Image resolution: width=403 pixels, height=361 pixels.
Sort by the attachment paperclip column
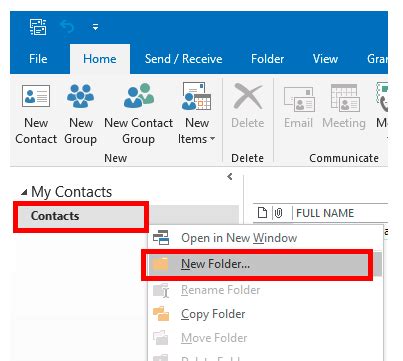point(278,213)
